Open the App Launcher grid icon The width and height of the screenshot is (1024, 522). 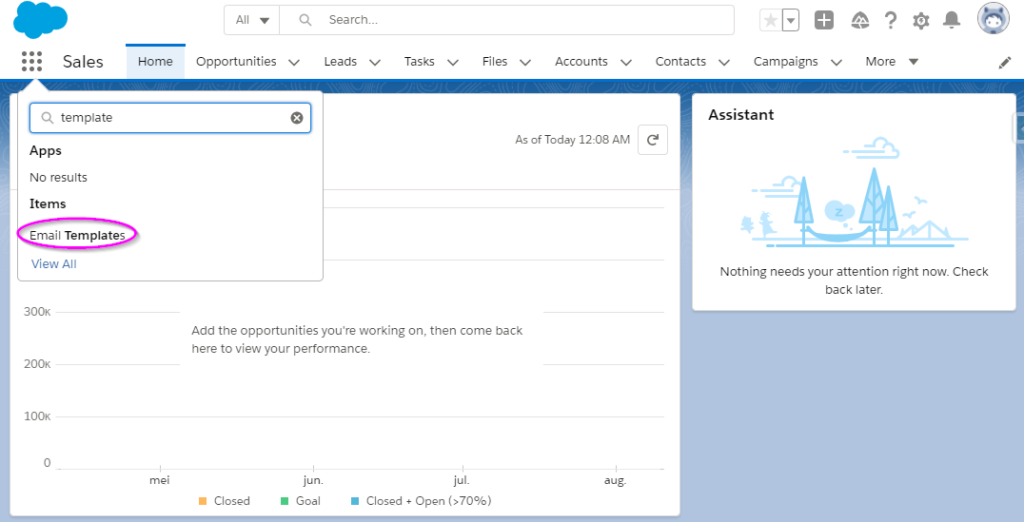(32, 62)
